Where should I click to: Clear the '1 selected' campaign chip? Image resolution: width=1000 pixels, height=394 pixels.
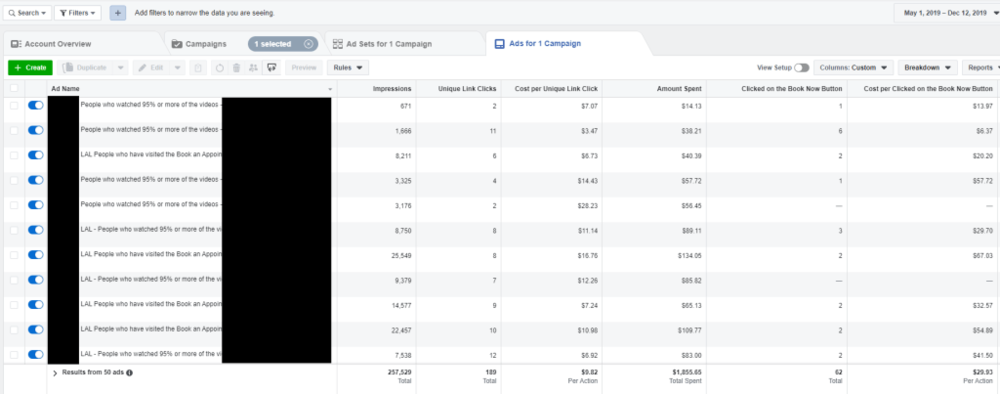coord(309,44)
